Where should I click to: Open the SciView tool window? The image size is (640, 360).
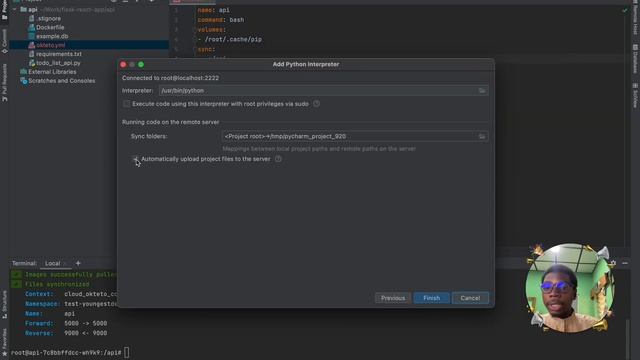pyautogui.click(x=636, y=96)
